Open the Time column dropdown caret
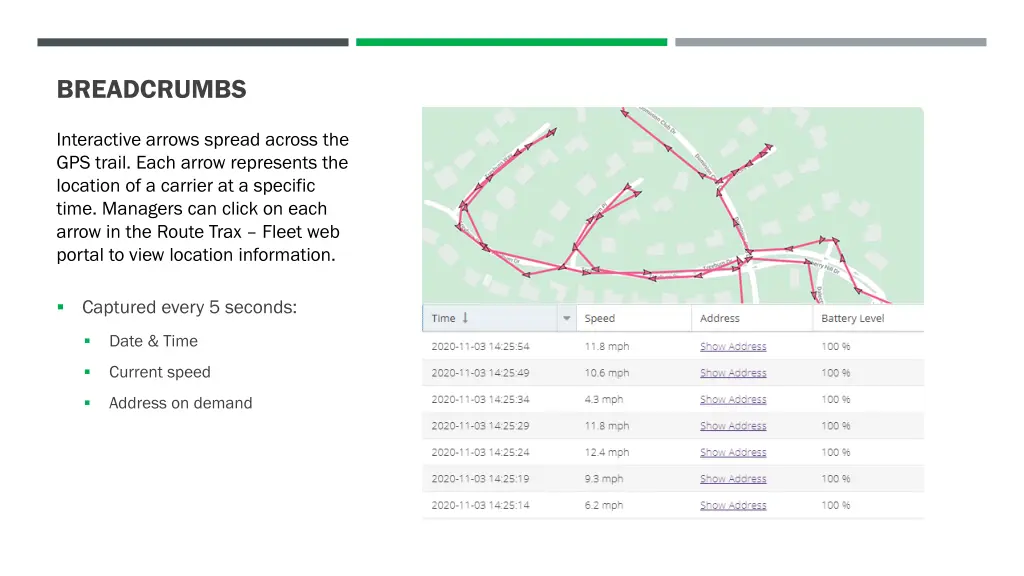The height and width of the screenshot is (576, 1024). [566, 319]
